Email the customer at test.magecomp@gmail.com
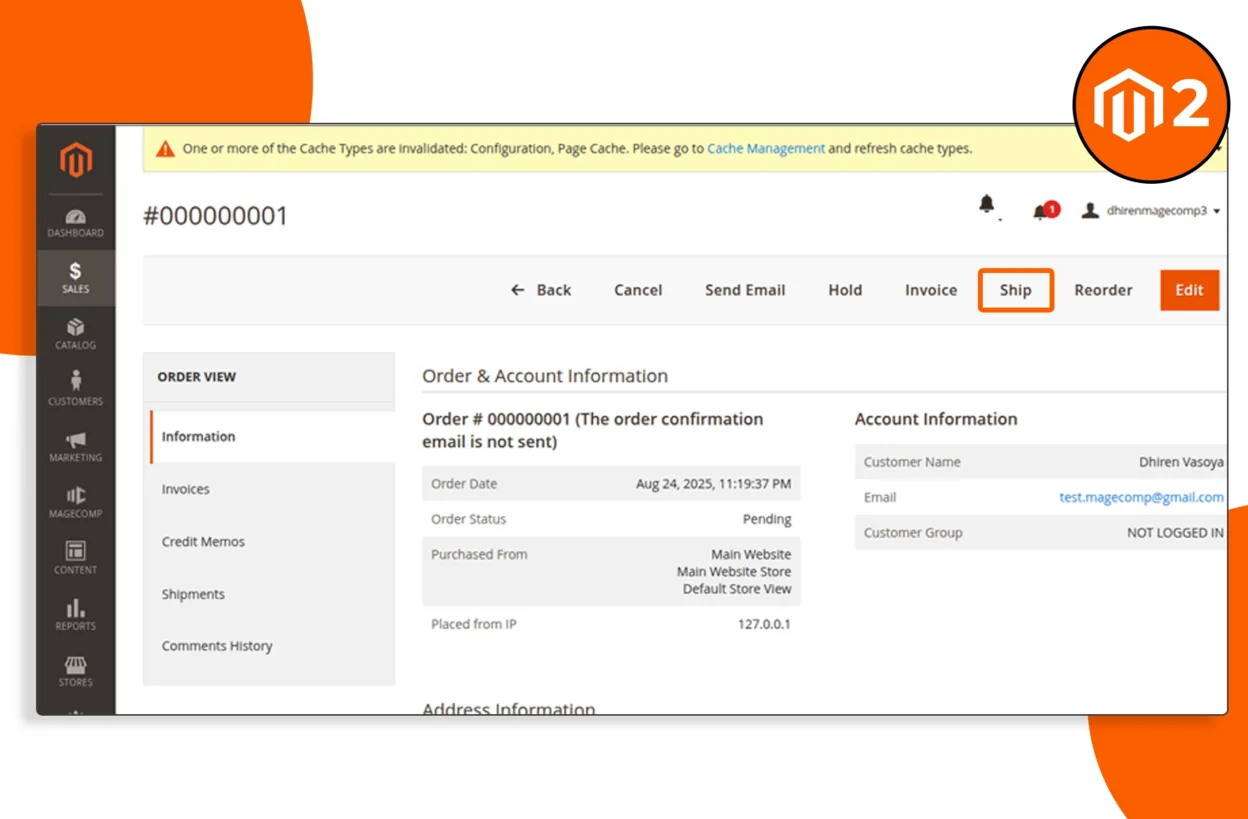The height and width of the screenshot is (819, 1248). click(x=1140, y=497)
